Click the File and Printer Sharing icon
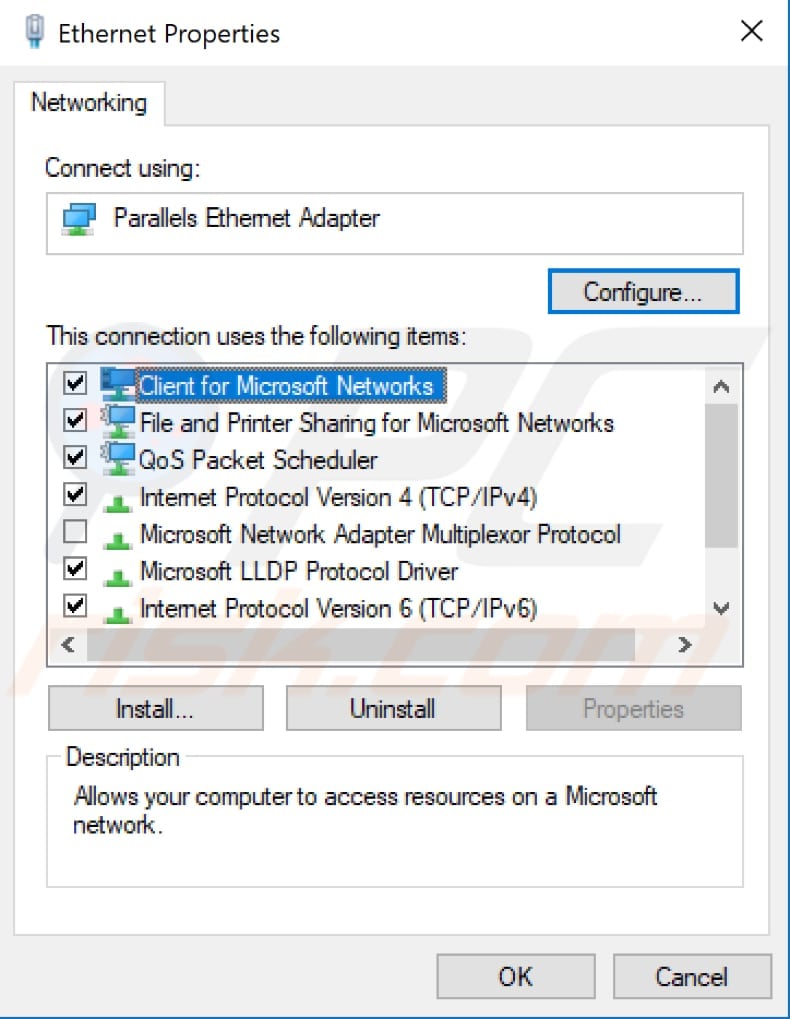790x1019 pixels. point(120,422)
